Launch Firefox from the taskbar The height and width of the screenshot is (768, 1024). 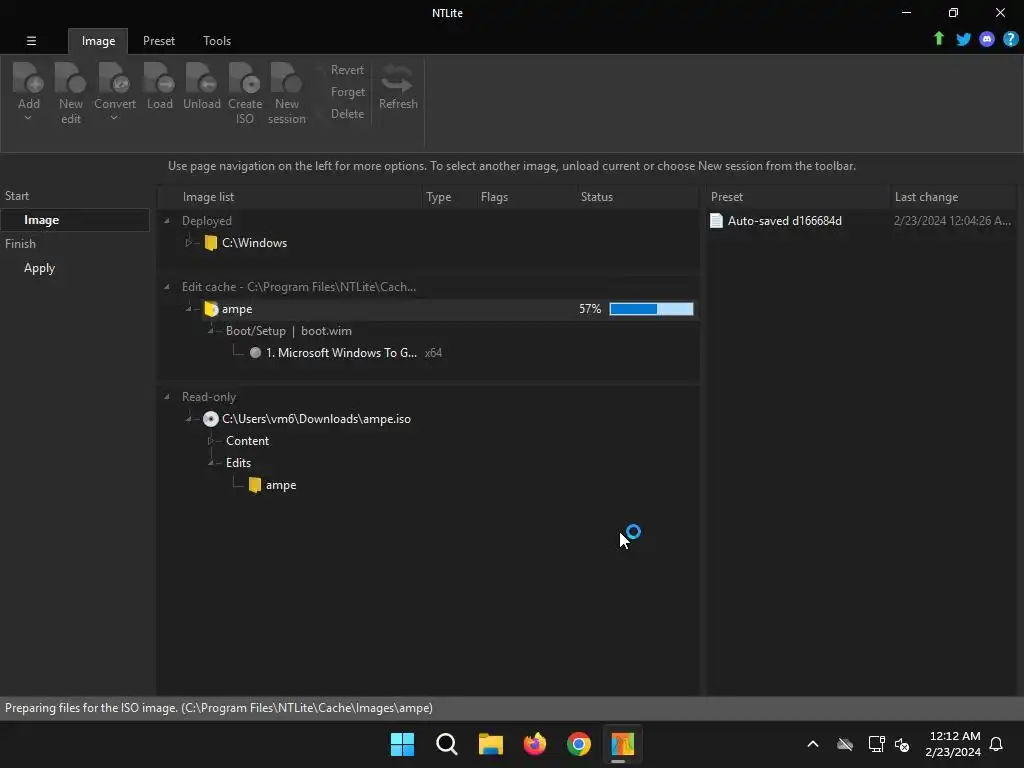(534, 744)
